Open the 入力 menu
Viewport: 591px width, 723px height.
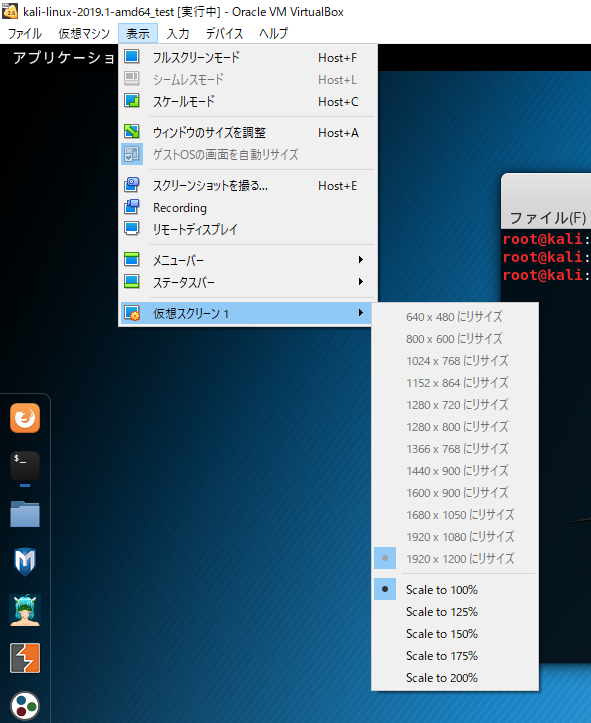[x=178, y=33]
